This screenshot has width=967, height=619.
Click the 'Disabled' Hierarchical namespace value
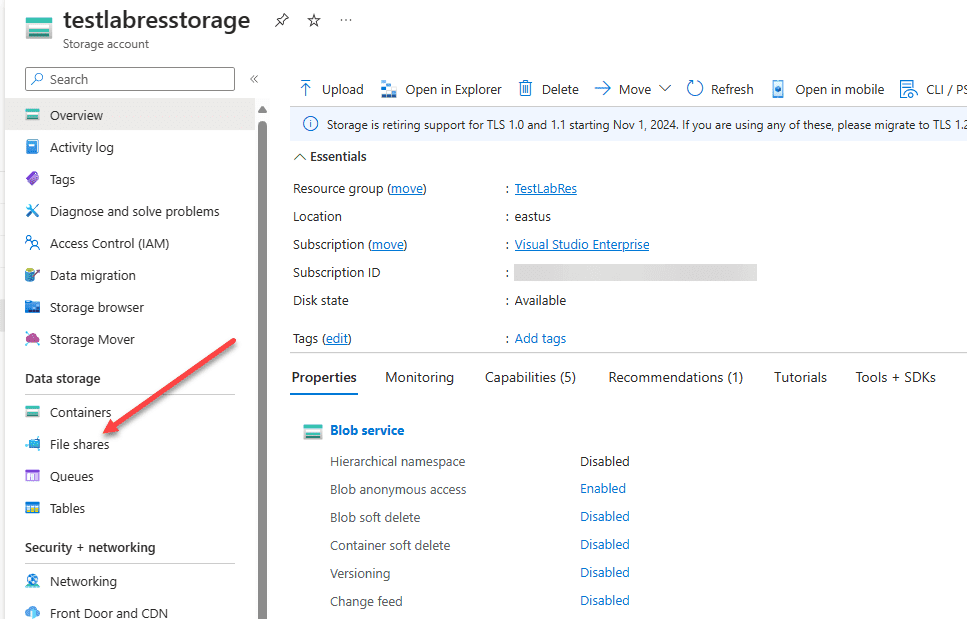pyautogui.click(x=605, y=461)
